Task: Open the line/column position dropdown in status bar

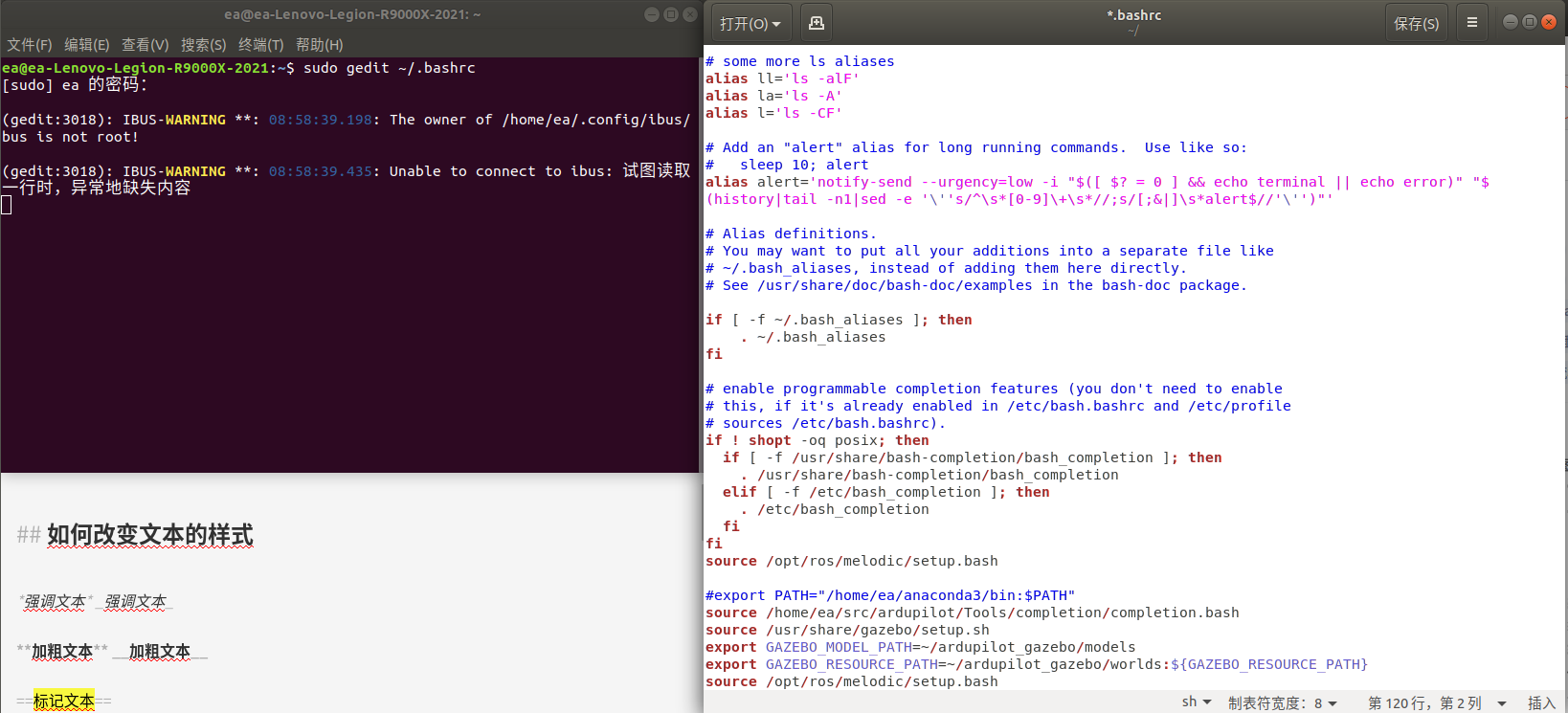Action: 1437,702
